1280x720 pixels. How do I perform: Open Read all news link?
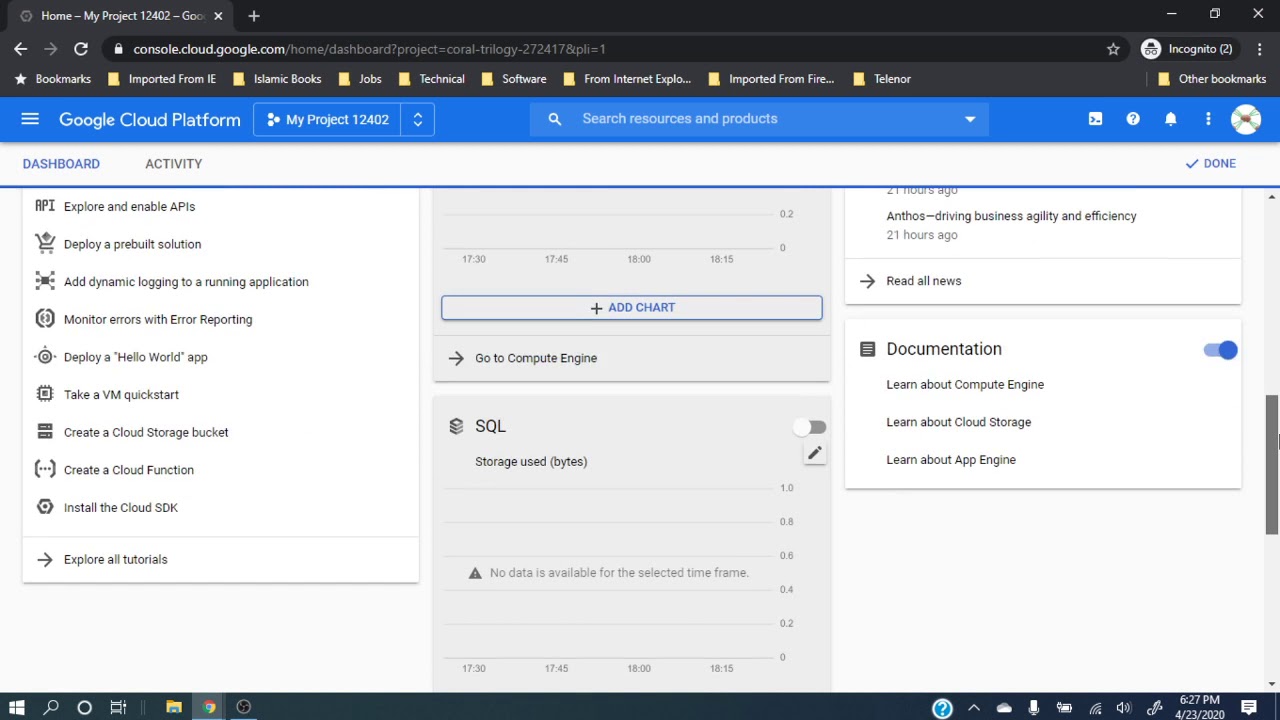pyautogui.click(x=924, y=281)
